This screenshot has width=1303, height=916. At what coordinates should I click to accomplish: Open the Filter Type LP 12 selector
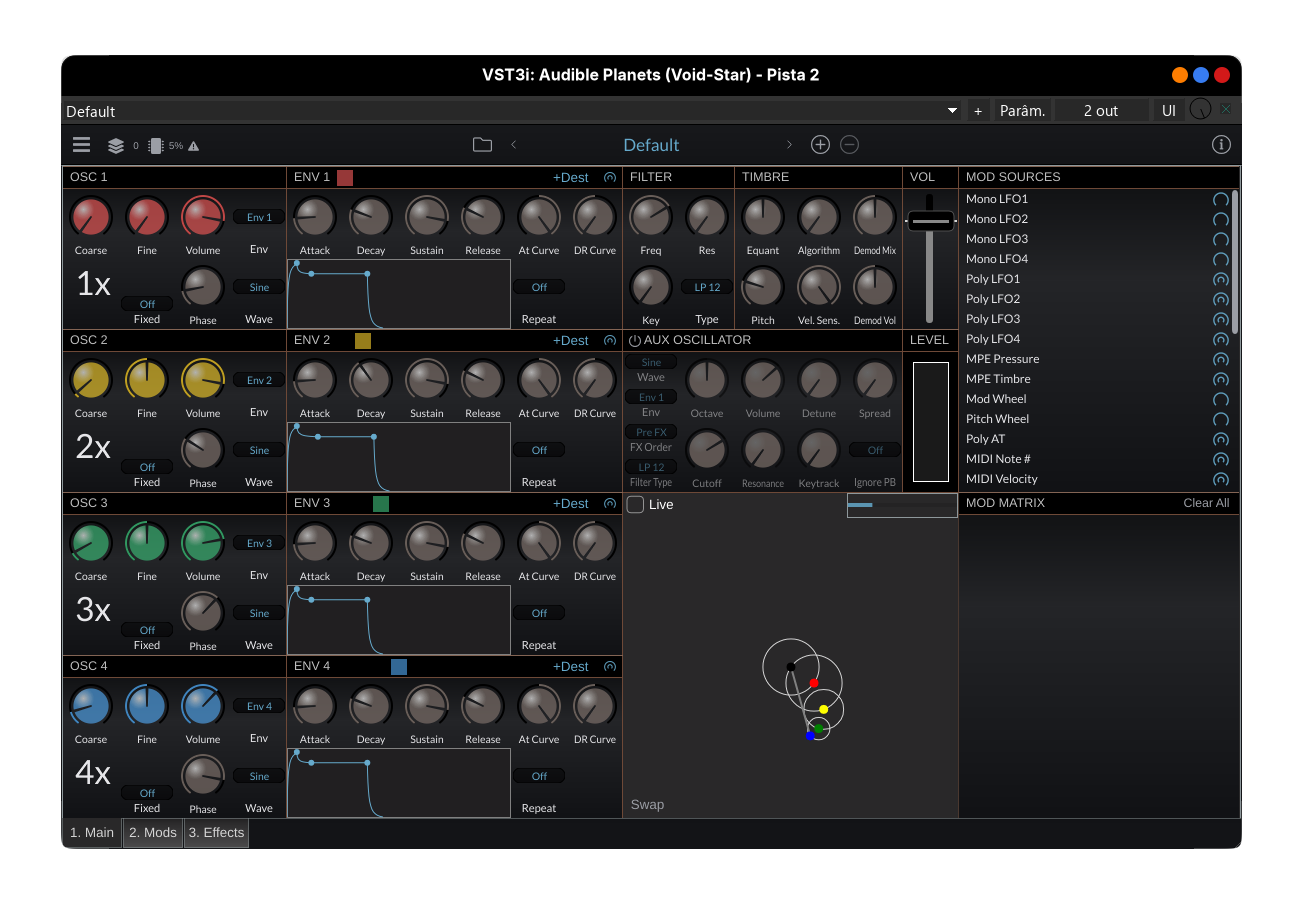click(x=707, y=287)
